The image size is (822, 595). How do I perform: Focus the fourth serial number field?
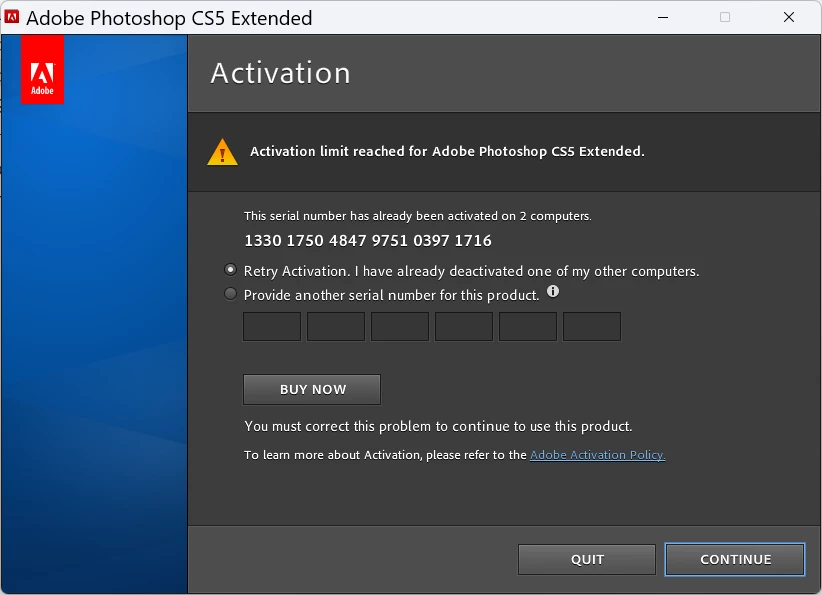coord(464,327)
